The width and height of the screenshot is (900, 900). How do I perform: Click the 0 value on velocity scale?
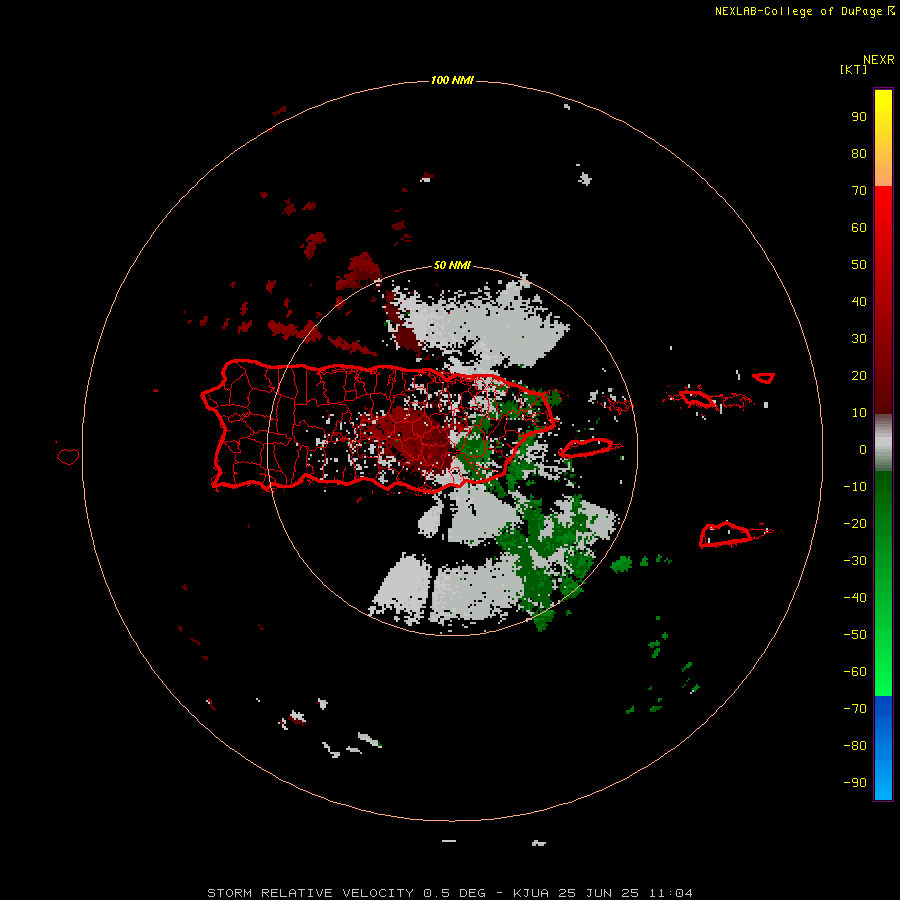click(x=863, y=450)
